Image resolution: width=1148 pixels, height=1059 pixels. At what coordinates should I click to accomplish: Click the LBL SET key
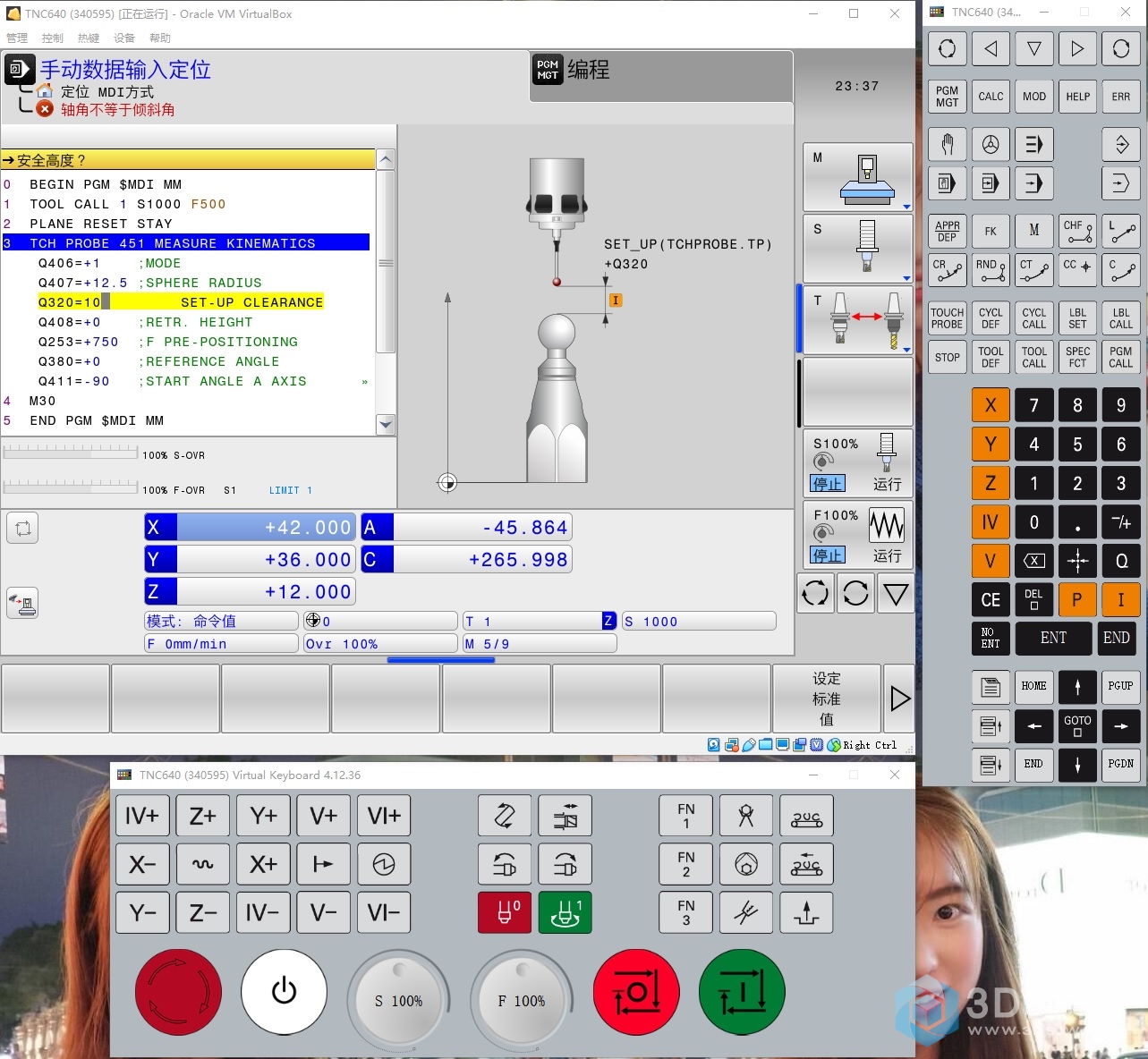pos(1077,318)
